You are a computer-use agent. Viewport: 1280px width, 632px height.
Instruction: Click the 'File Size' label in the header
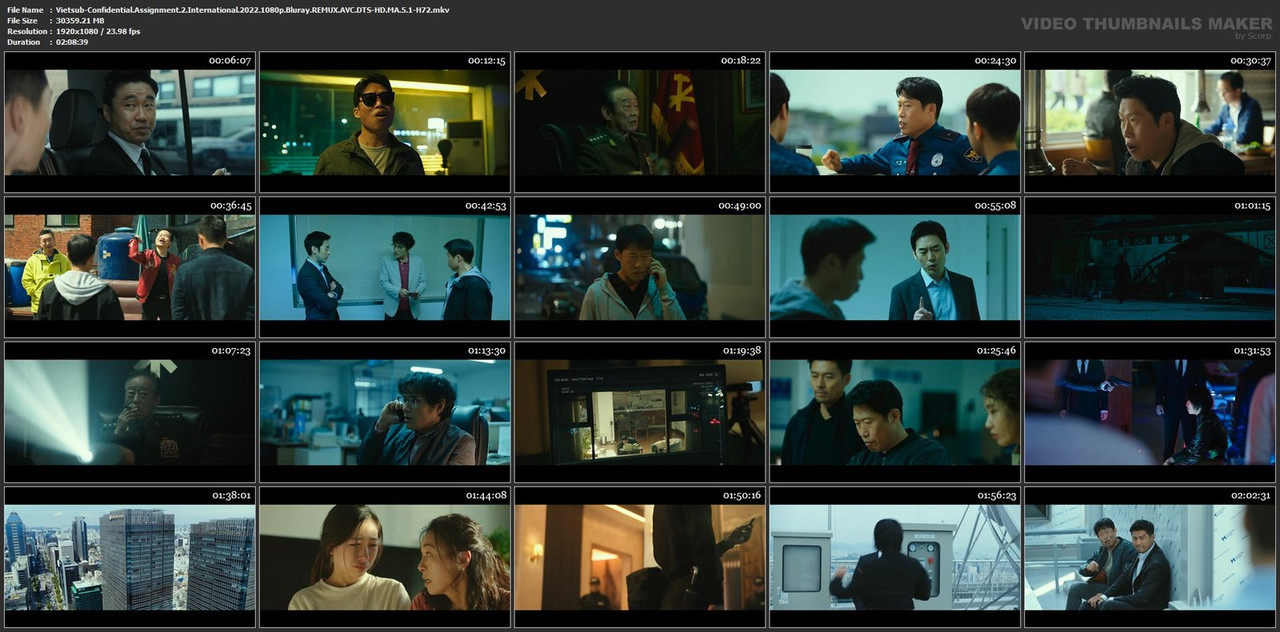tap(22, 20)
